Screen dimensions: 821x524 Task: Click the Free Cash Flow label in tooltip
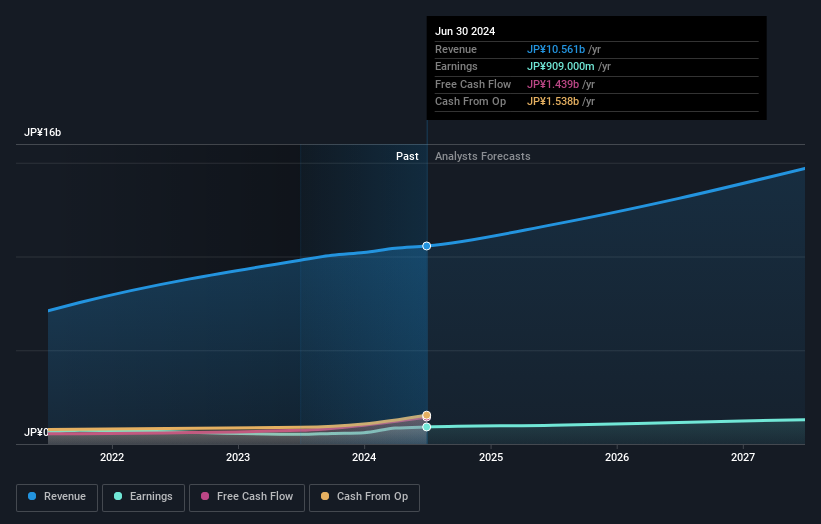[x=473, y=84]
